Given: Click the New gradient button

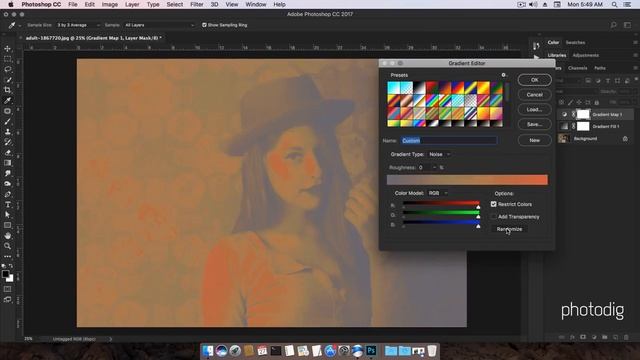Looking at the screenshot, I should [535, 140].
